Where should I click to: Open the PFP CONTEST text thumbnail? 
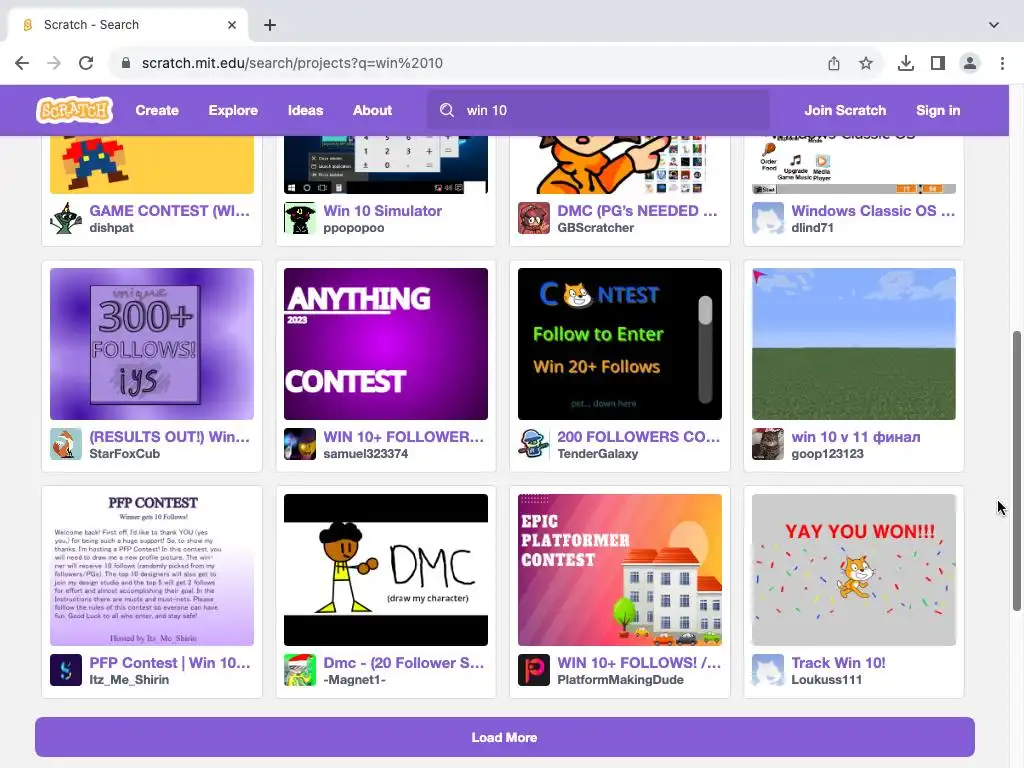point(152,570)
